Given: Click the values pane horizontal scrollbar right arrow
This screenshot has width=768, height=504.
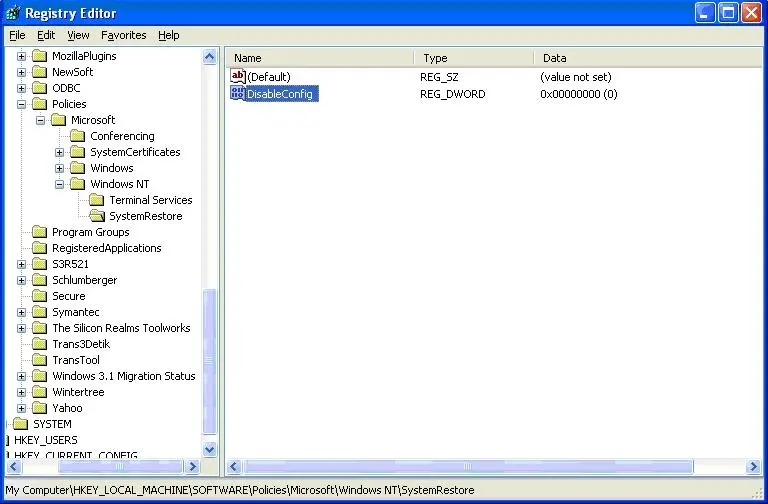Looking at the screenshot, I should click(753, 467).
